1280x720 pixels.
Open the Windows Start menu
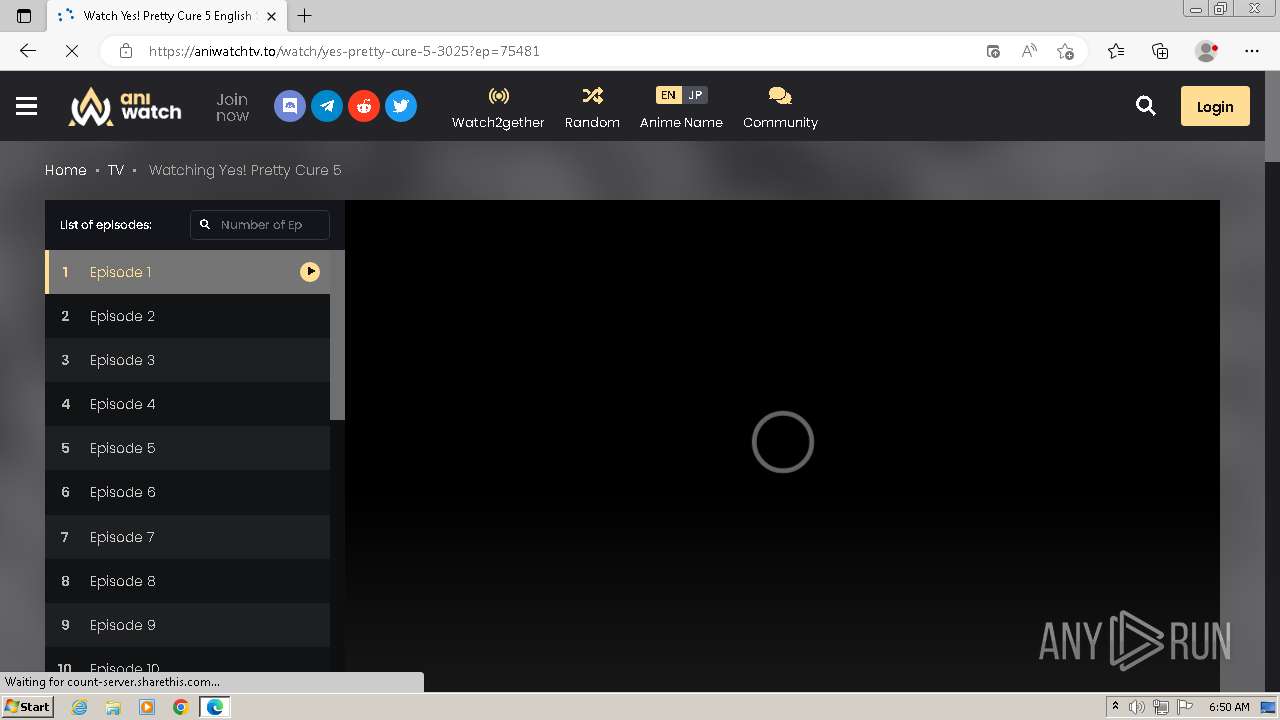(x=27, y=707)
